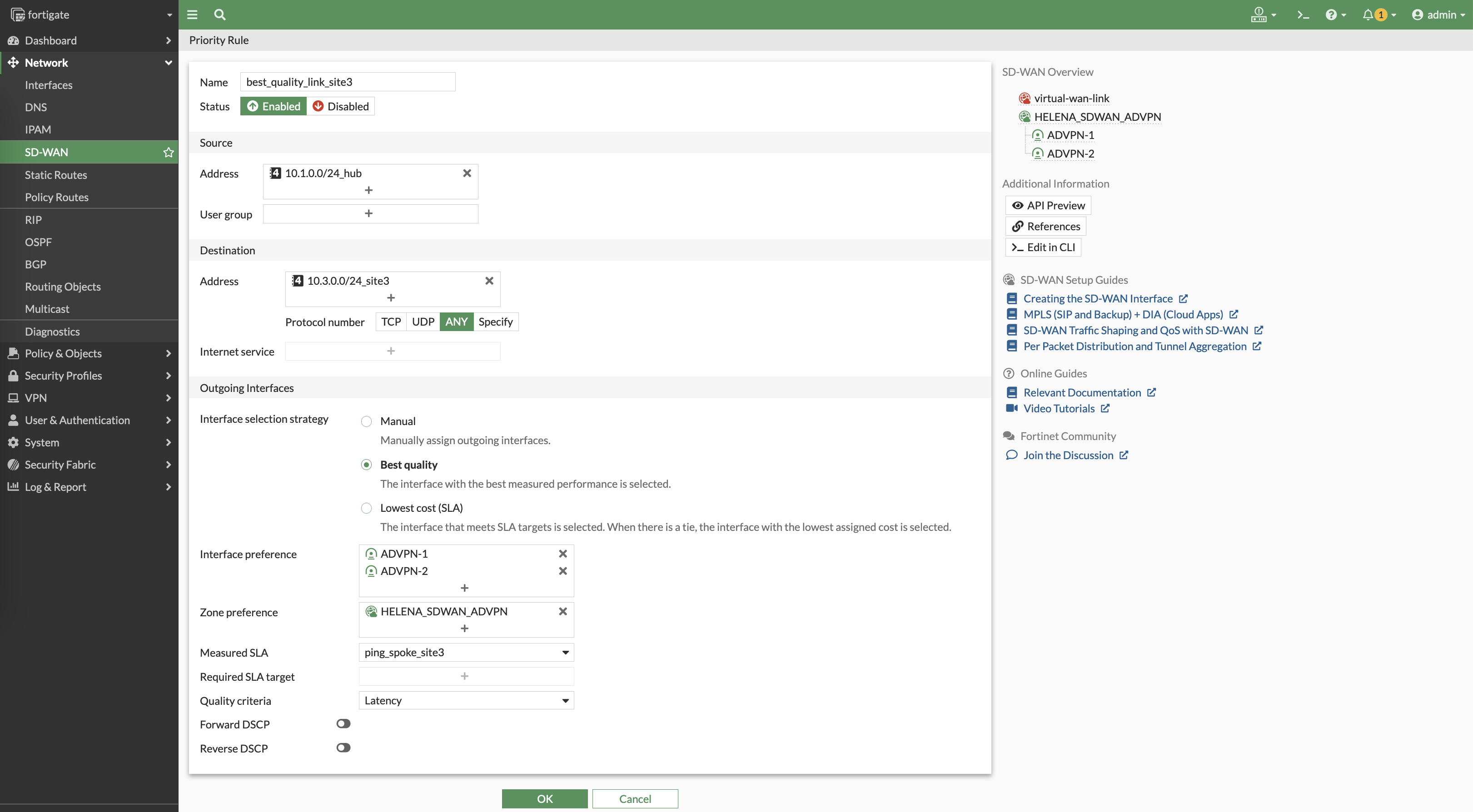Open the search magnifier icon
The image size is (1473, 812).
click(219, 15)
